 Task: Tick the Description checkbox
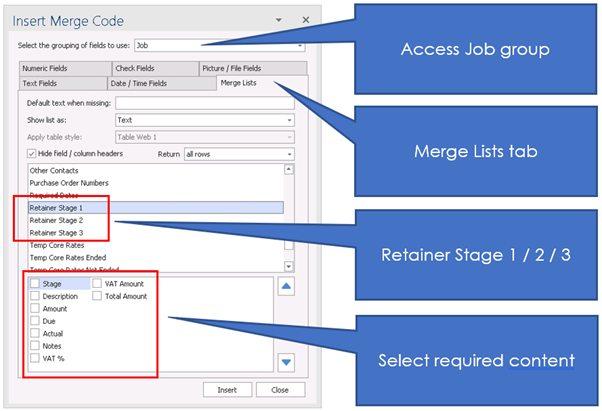[35, 297]
